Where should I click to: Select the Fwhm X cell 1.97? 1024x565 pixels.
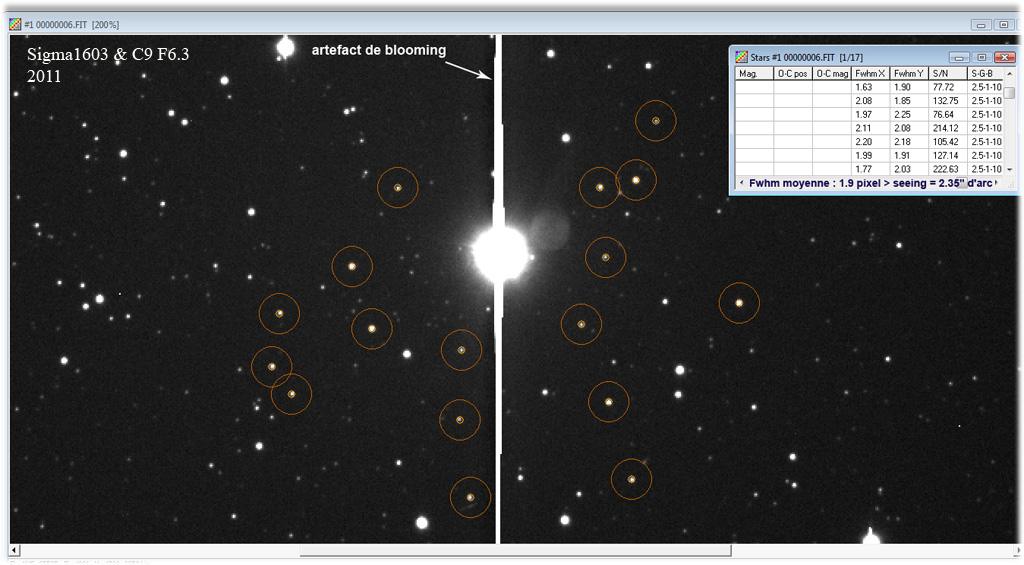[871, 114]
